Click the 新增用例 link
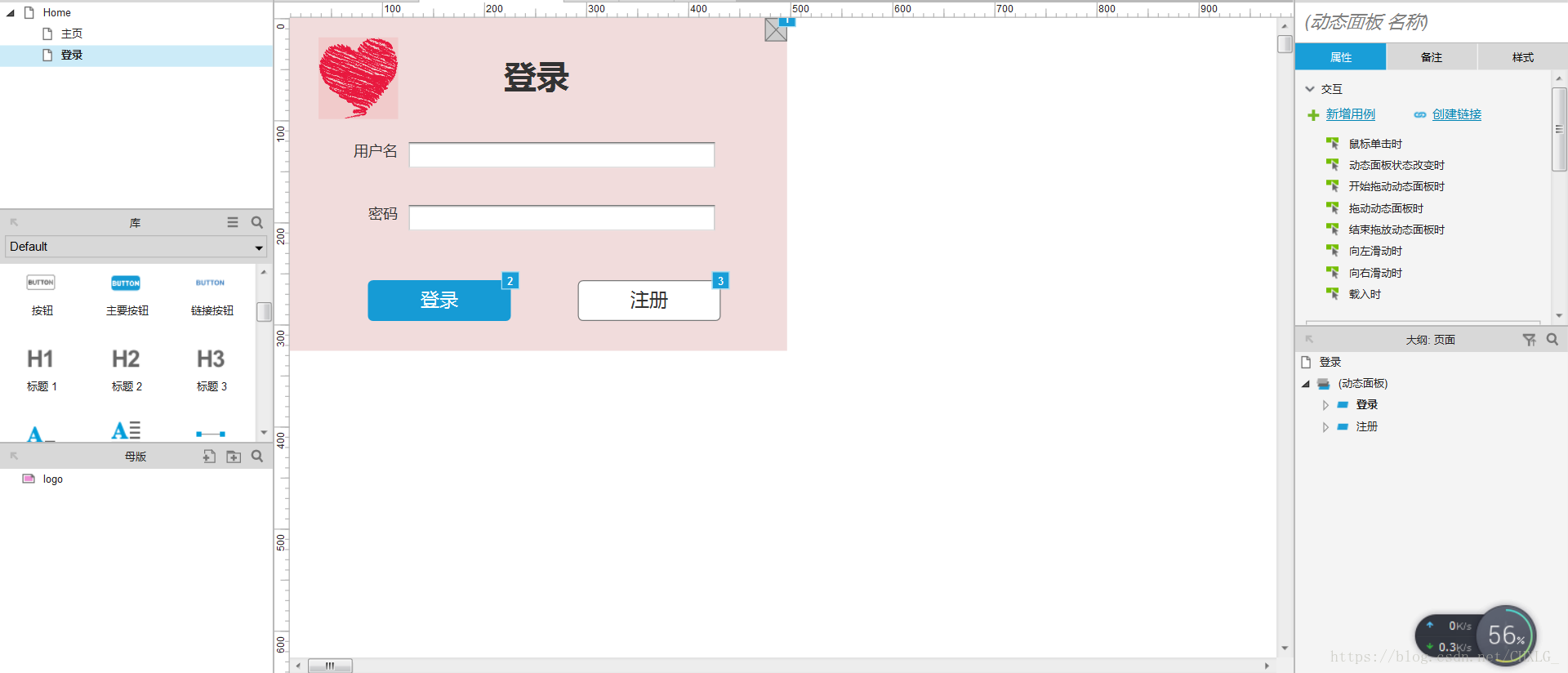 1350,114
